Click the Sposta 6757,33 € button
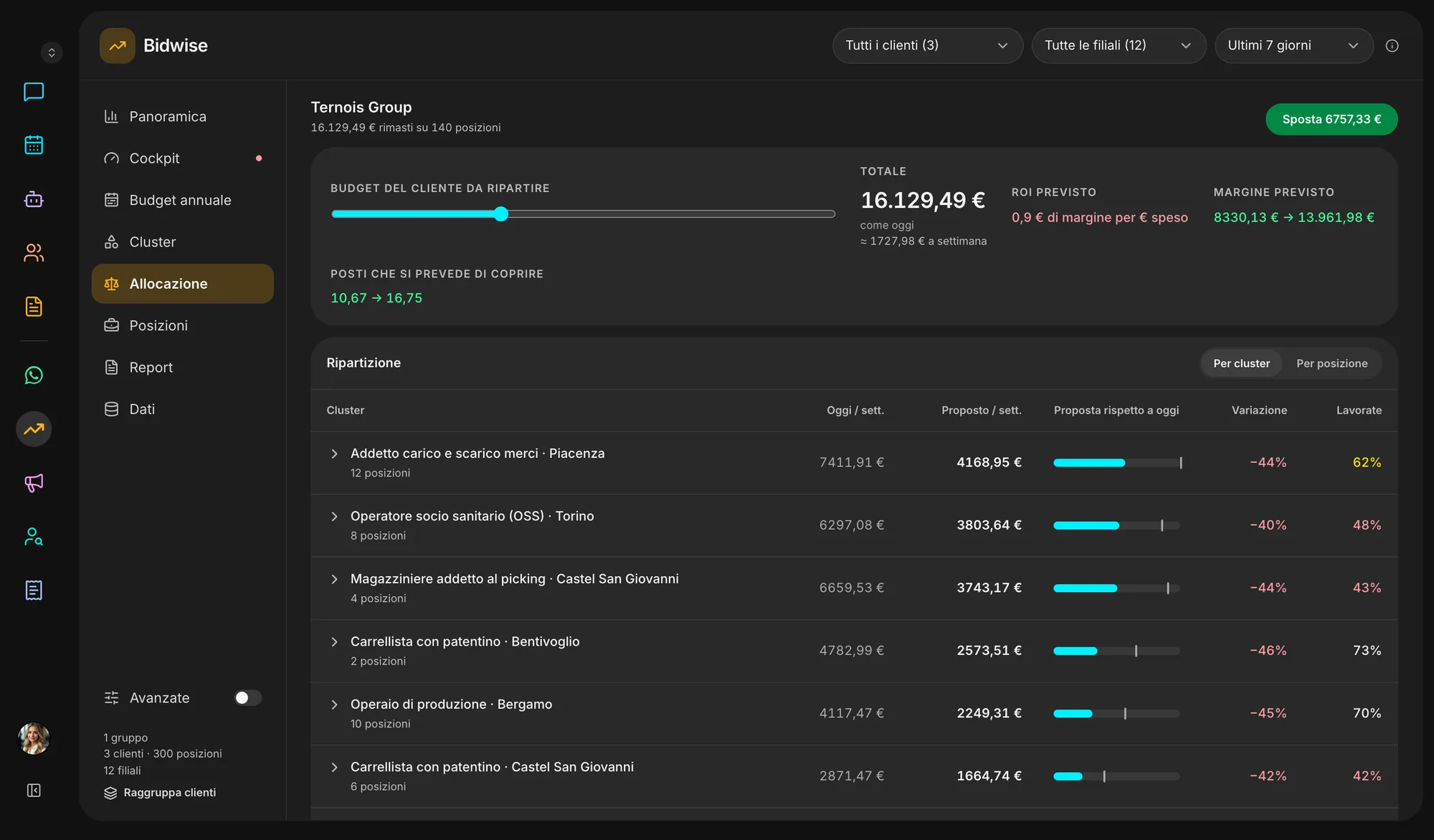Screen dimensions: 1434x840 click(1331, 119)
